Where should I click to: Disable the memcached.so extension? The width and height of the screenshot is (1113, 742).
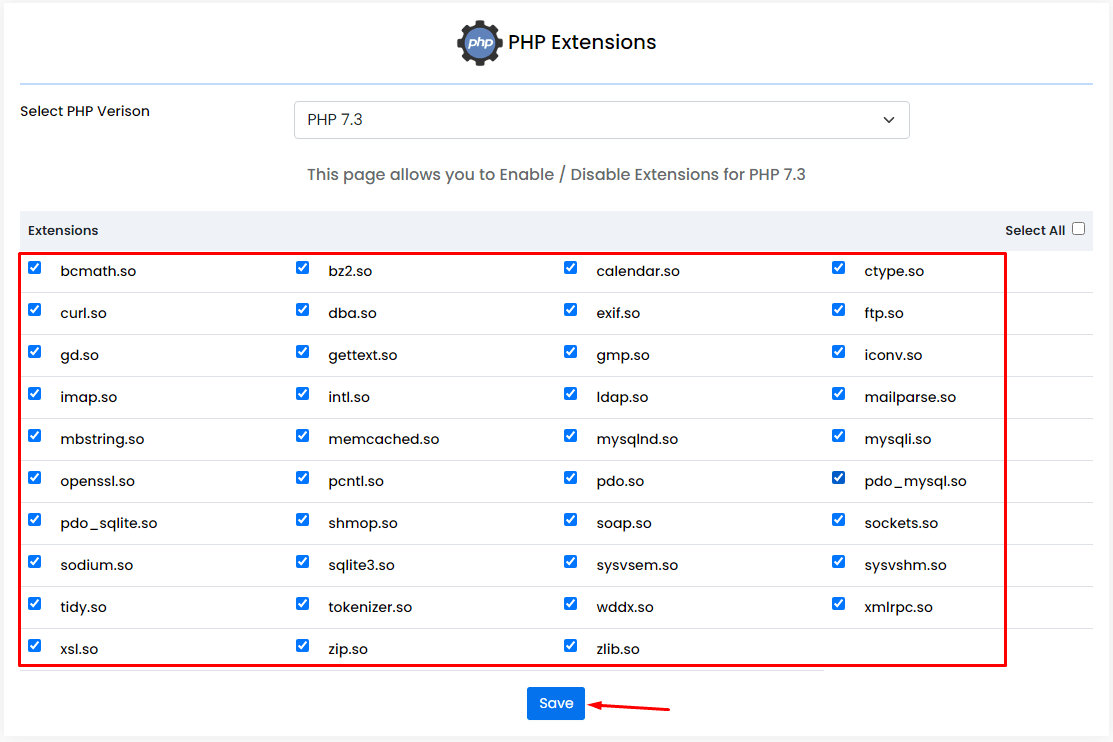pos(302,435)
